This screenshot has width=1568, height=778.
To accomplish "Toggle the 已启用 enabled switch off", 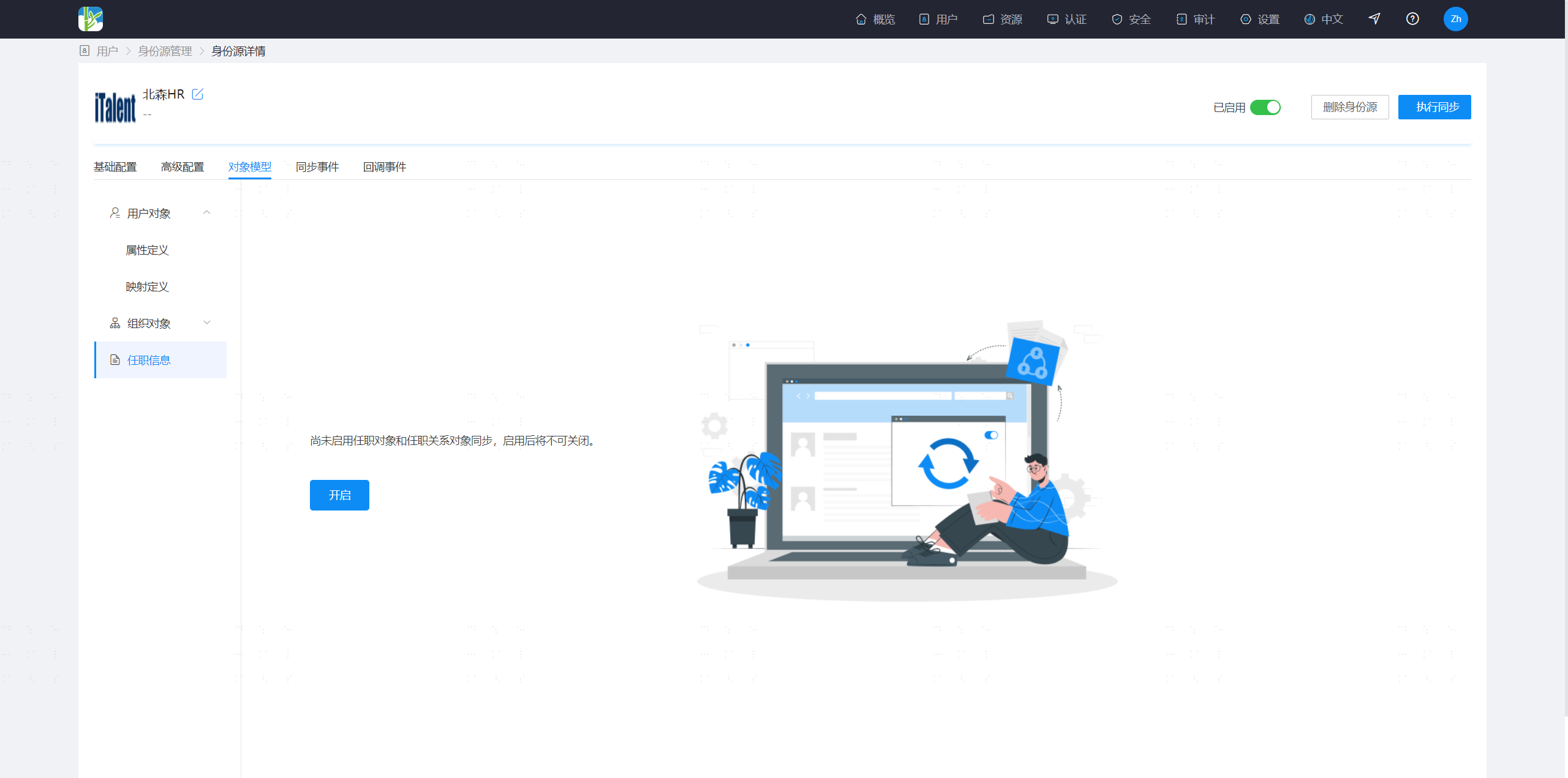I will point(1265,108).
